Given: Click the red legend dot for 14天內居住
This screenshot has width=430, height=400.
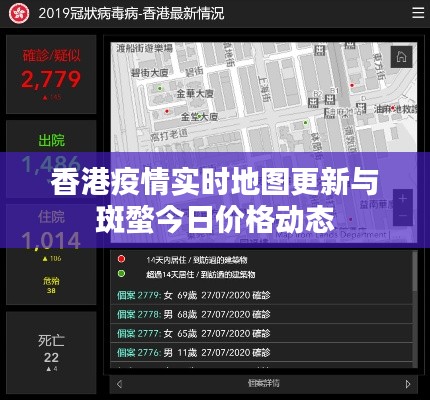Looking at the screenshot, I should coord(121,259).
